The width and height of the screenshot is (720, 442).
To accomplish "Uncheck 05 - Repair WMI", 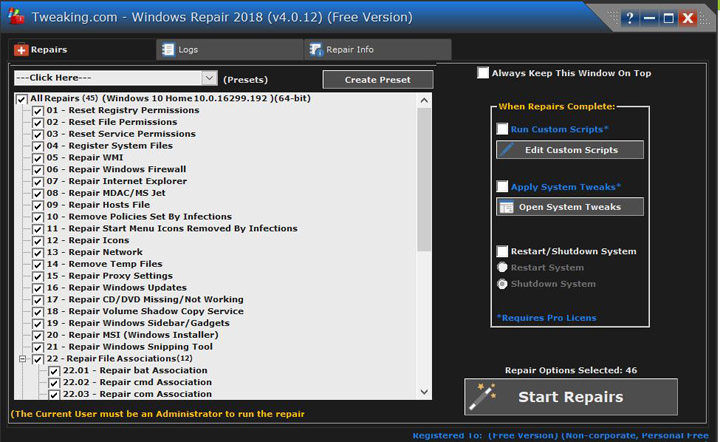I will (x=38, y=158).
